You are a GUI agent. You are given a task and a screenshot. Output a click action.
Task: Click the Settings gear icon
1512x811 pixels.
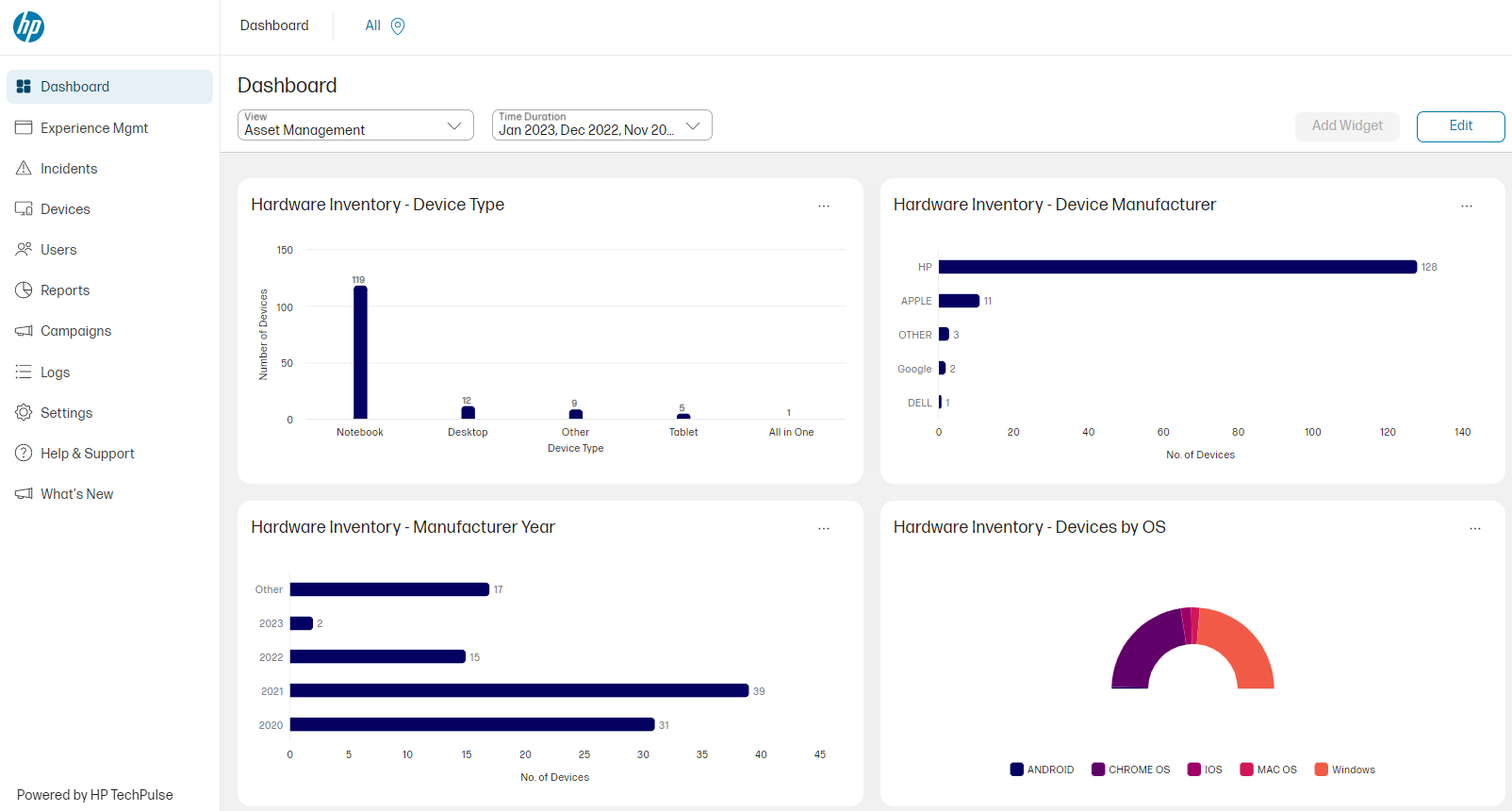point(24,412)
